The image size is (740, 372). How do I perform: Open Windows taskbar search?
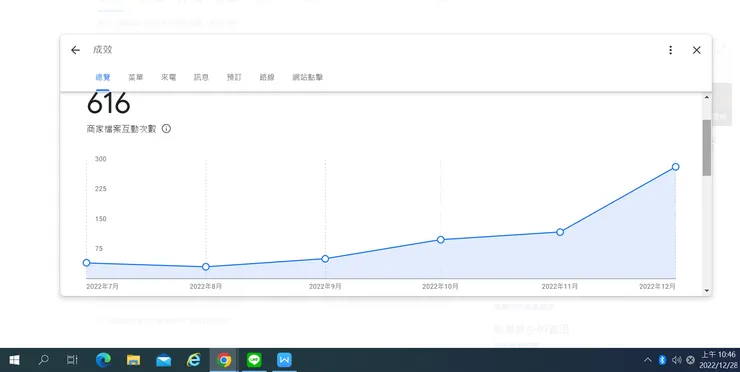(43, 360)
